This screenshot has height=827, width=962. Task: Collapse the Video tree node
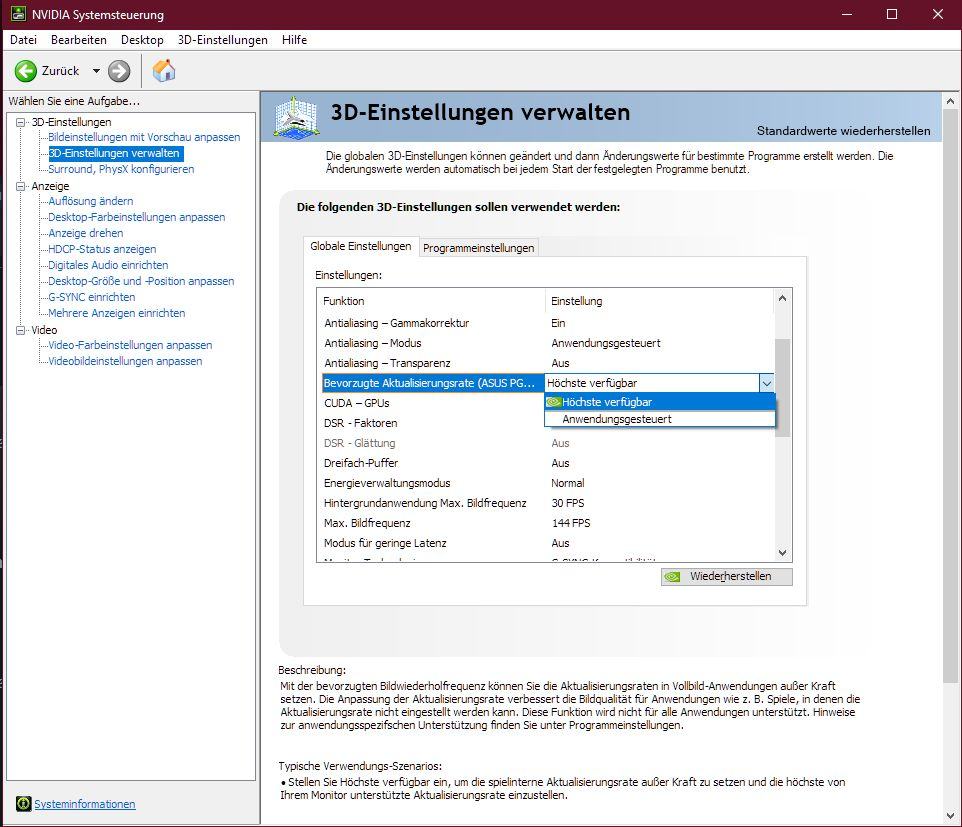[x=20, y=330]
